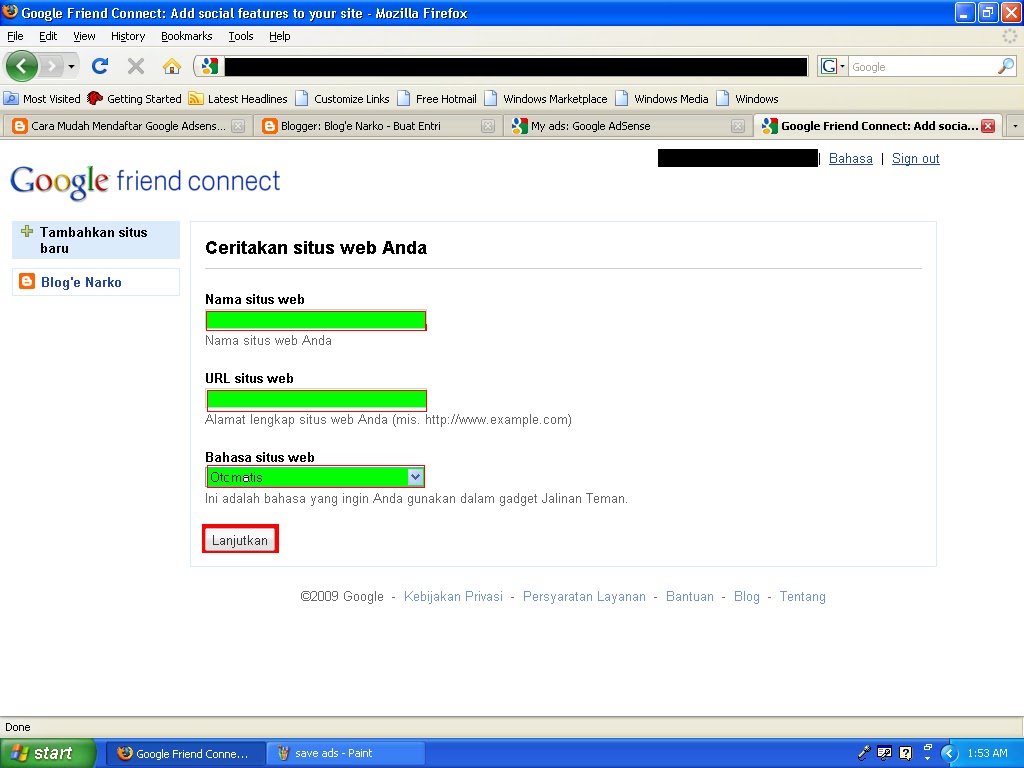Click the Google search box

(923, 67)
